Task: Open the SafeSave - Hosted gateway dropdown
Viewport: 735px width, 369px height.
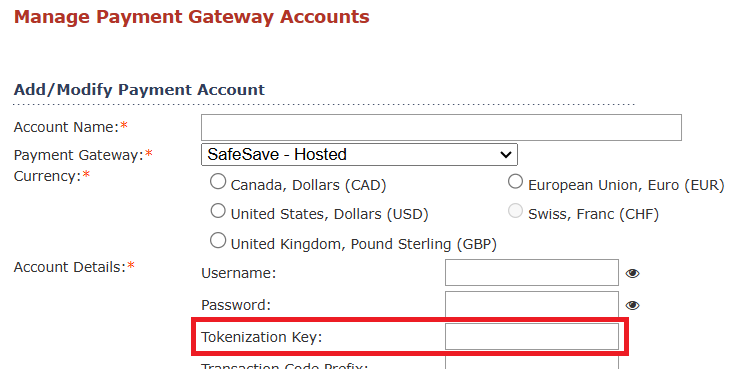Action: tap(359, 155)
